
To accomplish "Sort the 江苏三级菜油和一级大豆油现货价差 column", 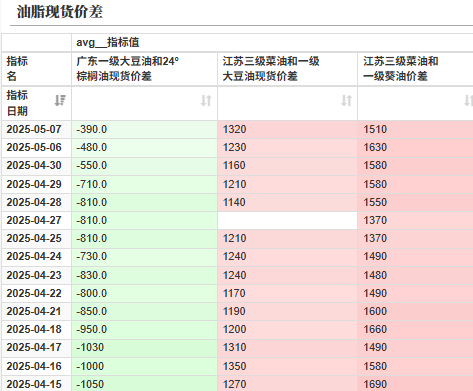I will 347,101.
